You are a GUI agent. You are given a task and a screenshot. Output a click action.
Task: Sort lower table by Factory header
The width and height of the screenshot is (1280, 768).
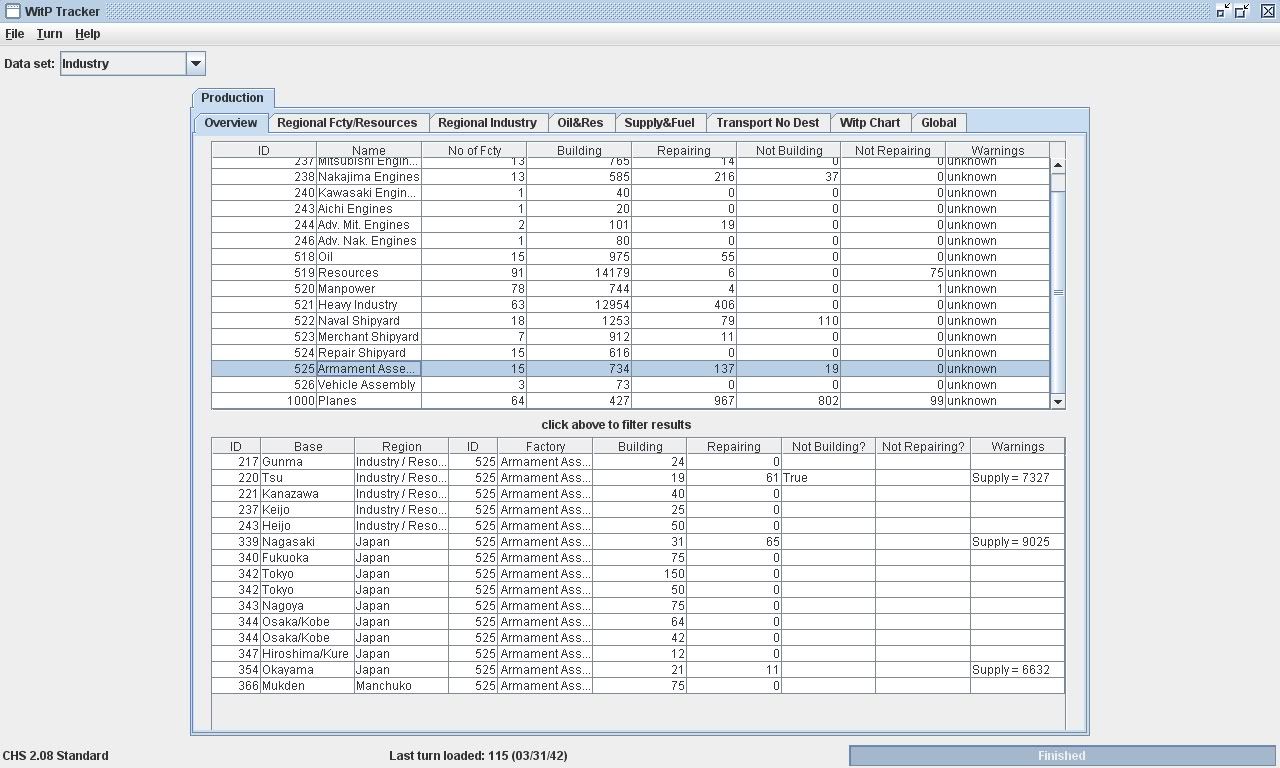coord(545,447)
